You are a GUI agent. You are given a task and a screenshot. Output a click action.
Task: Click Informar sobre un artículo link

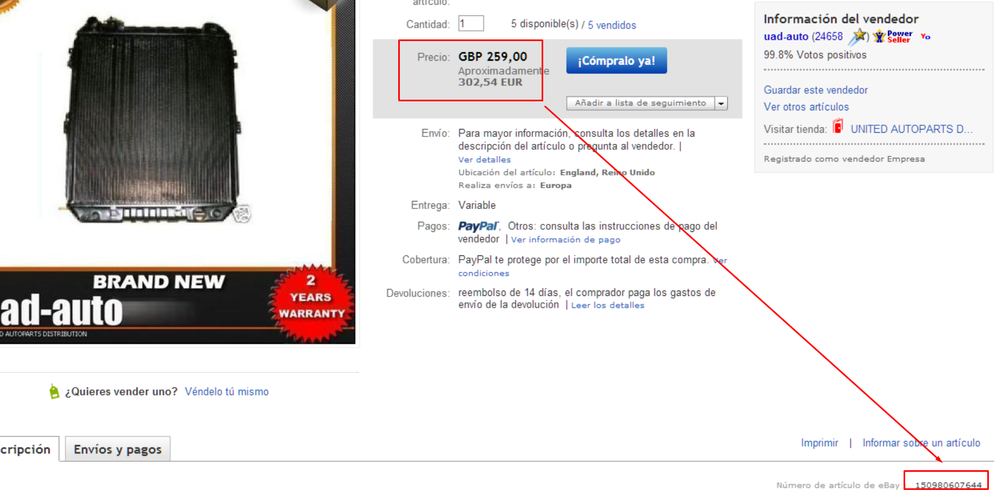921,443
